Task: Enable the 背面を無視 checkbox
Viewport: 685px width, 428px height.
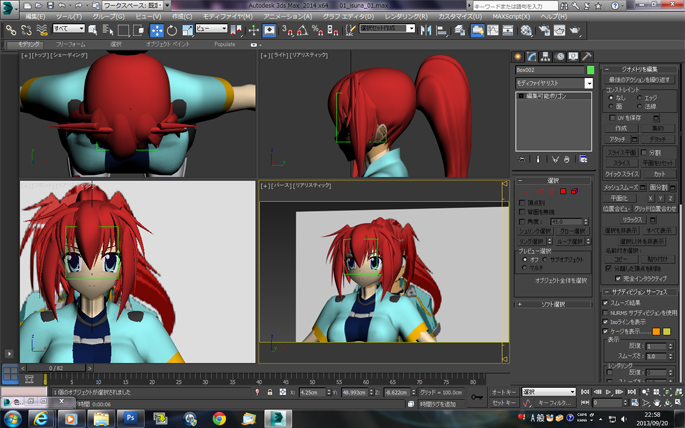Action: [522, 212]
